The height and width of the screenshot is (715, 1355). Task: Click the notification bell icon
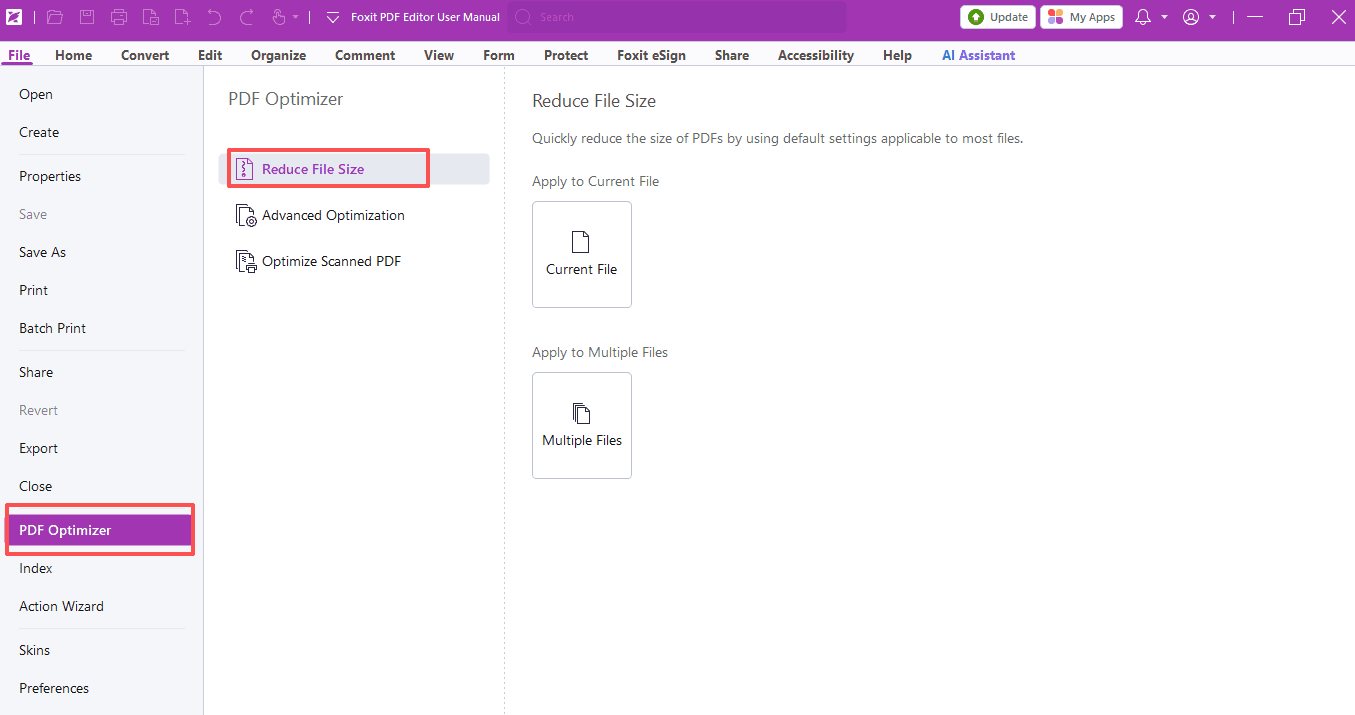1144,17
